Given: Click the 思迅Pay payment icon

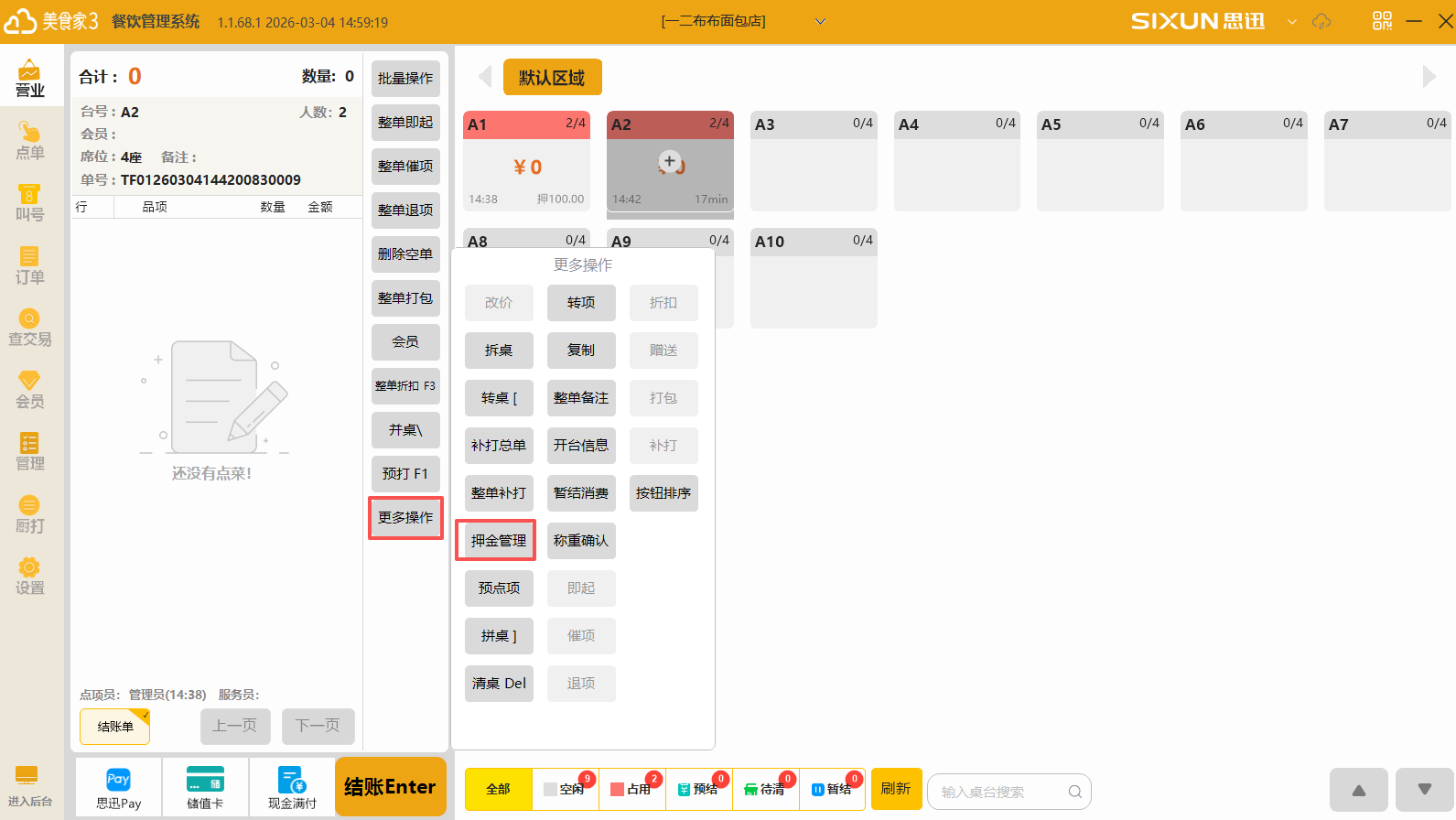Looking at the screenshot, I should (118, 788).
